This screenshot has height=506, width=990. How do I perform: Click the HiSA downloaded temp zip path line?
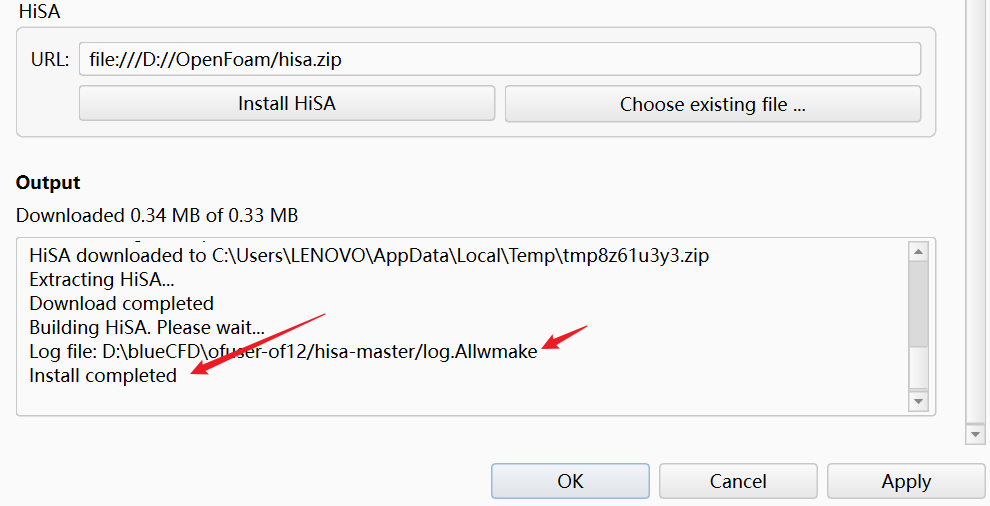click(369, 255)
